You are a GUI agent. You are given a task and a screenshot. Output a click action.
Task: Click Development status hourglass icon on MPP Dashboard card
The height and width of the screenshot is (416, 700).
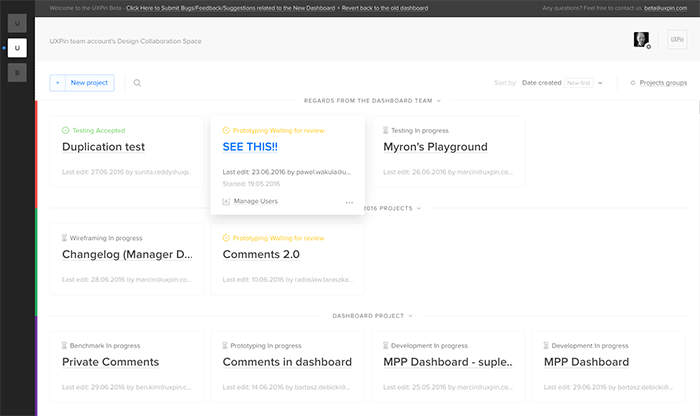click(546, 345)
